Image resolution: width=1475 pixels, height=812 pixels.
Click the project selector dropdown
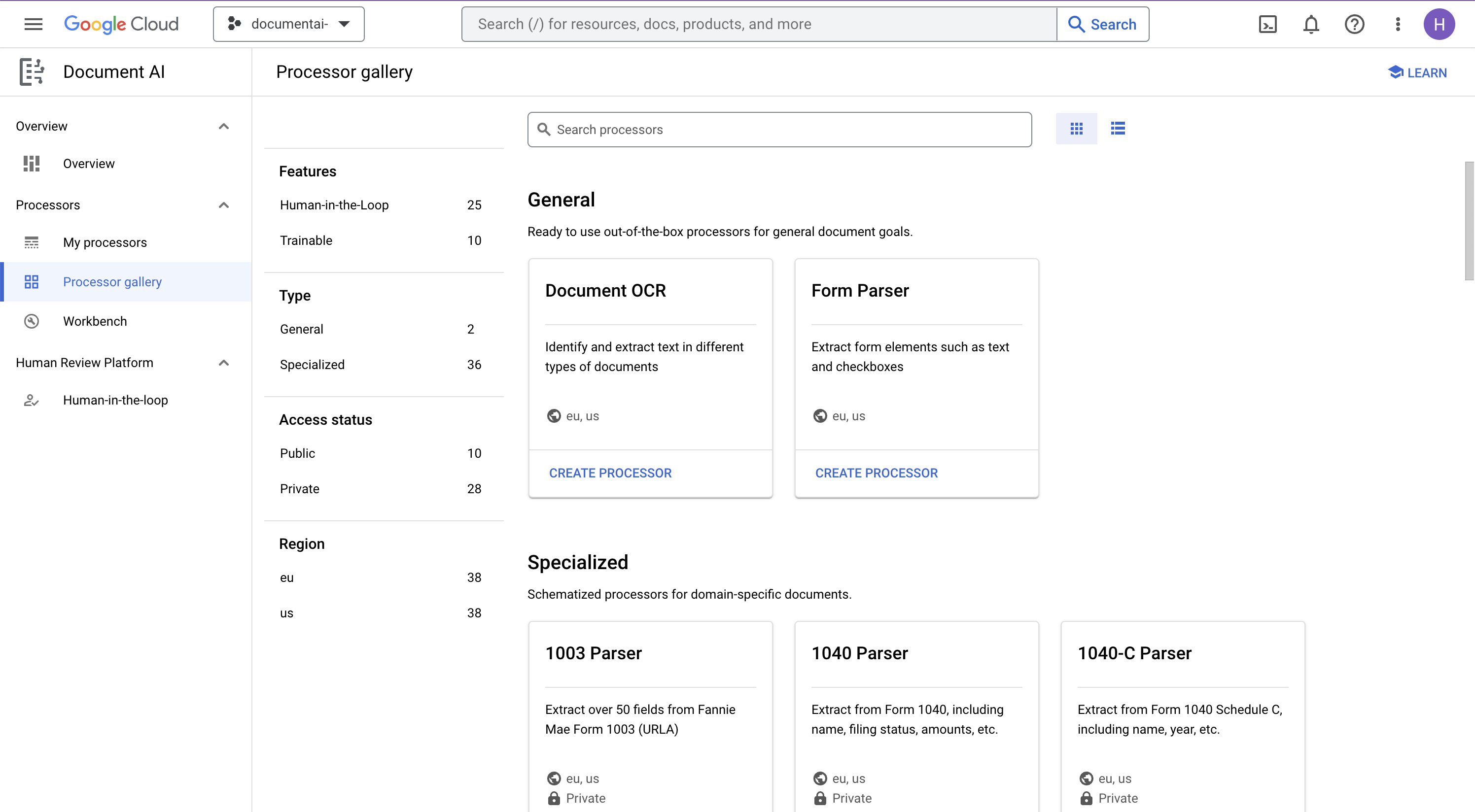pos(288,23)
